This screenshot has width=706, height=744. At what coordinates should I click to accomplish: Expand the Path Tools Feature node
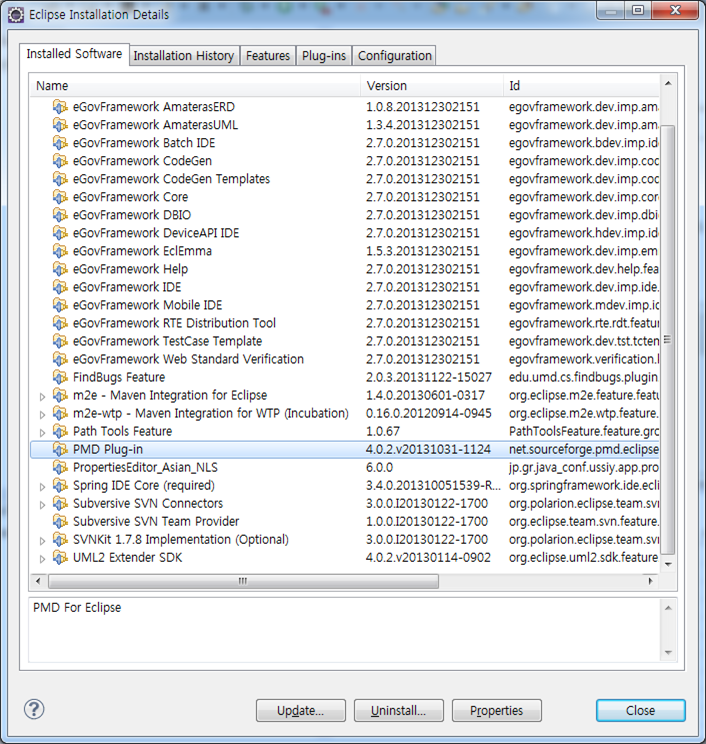tap(42, 432)
